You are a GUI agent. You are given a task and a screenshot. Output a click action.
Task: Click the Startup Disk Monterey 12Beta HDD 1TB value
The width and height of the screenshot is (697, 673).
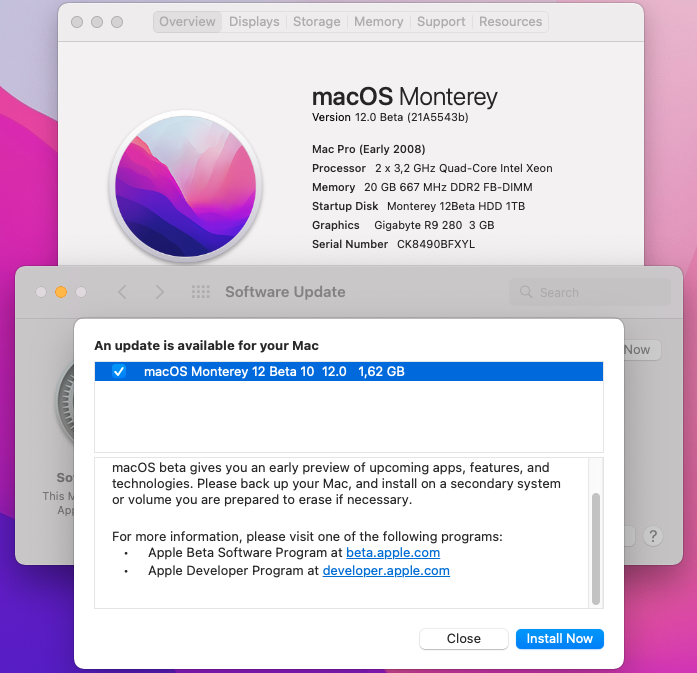point(456,206)
